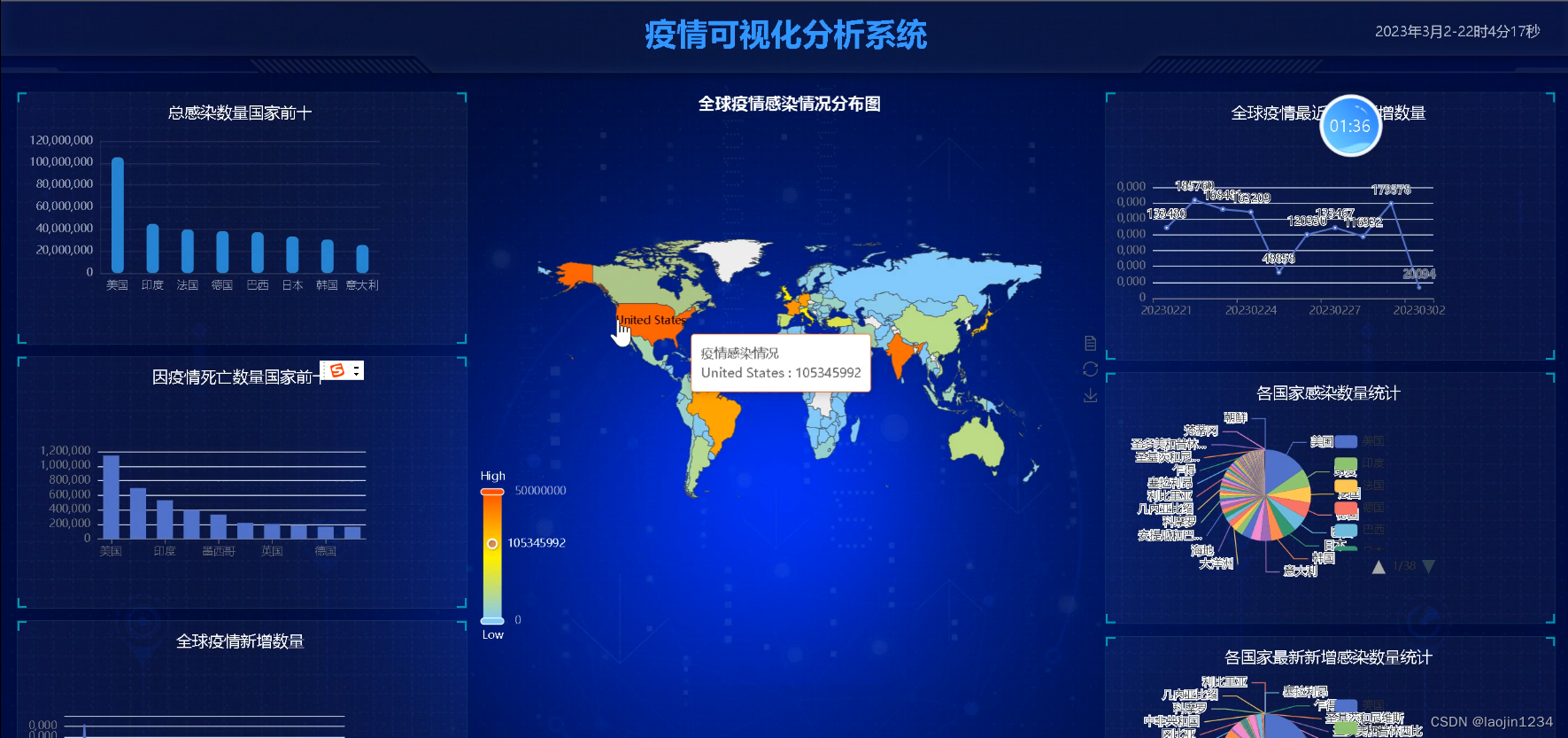Click the save-as-image download icon
This screenshot has width=1568, height=738.
tap(1090, 395)
